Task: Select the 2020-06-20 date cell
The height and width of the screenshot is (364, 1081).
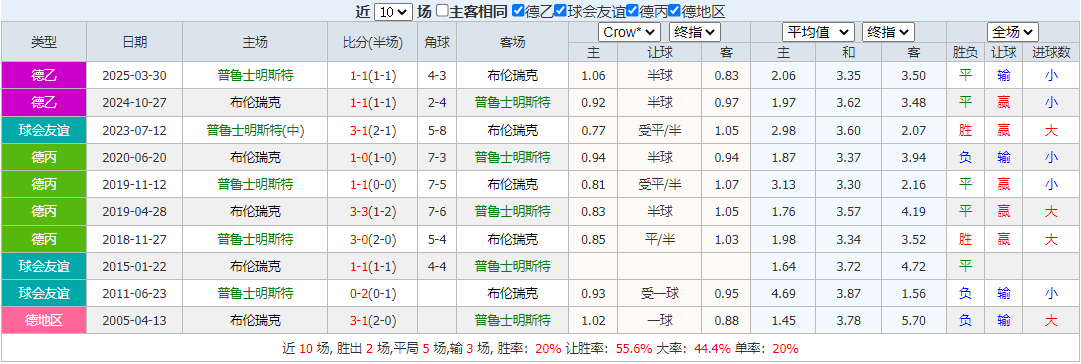Action: coord(134,157)
